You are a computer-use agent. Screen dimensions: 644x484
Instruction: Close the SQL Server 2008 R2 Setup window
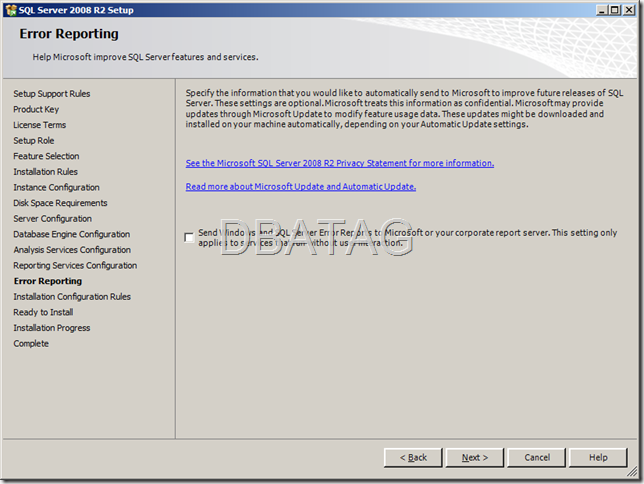click(x=629, y=10)
